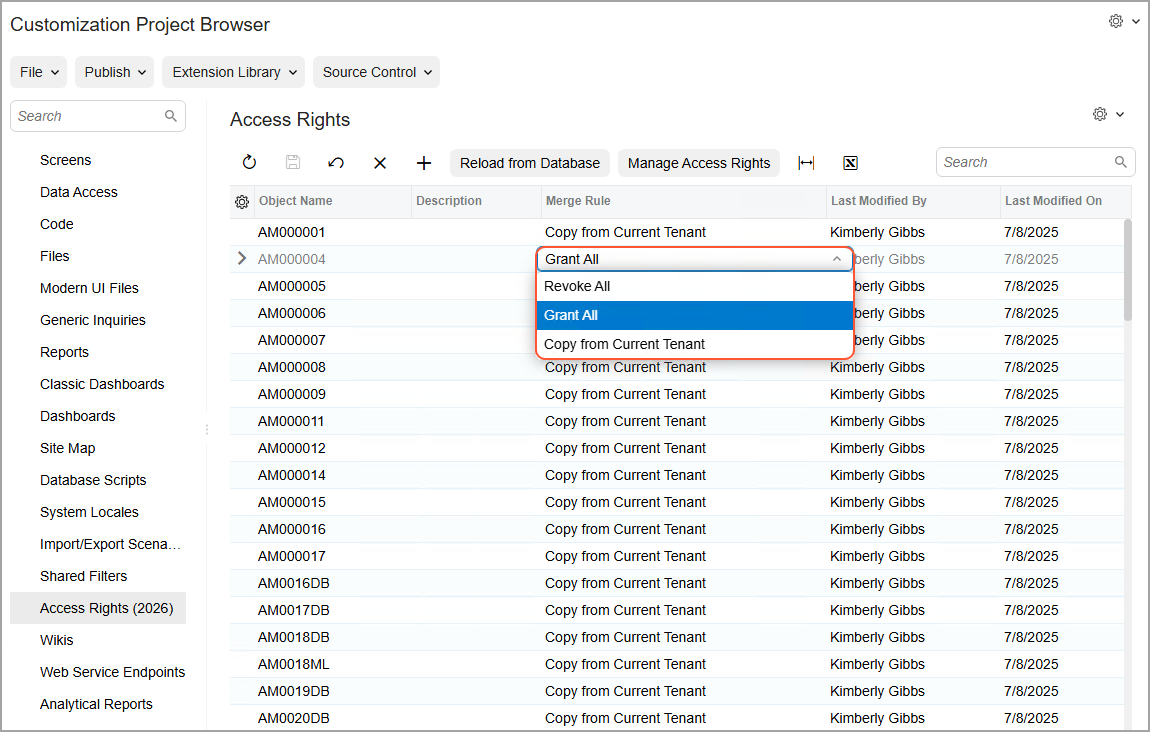Click Manage Access Rights button
This screenshot has height=732, width=1150.
[x=698, y=163]
